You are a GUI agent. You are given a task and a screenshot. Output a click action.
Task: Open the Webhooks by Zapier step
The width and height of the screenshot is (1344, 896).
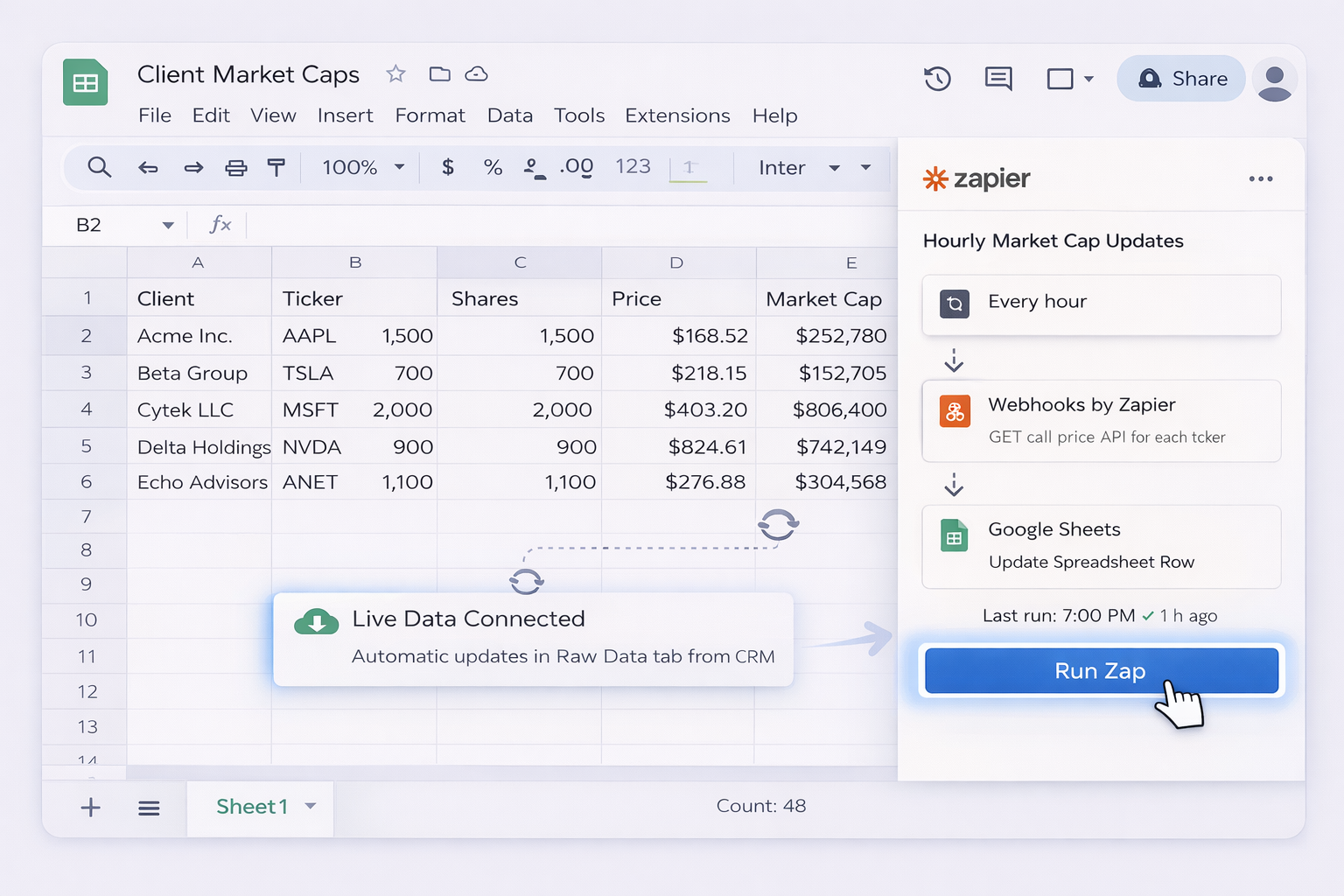point(1102,421)
